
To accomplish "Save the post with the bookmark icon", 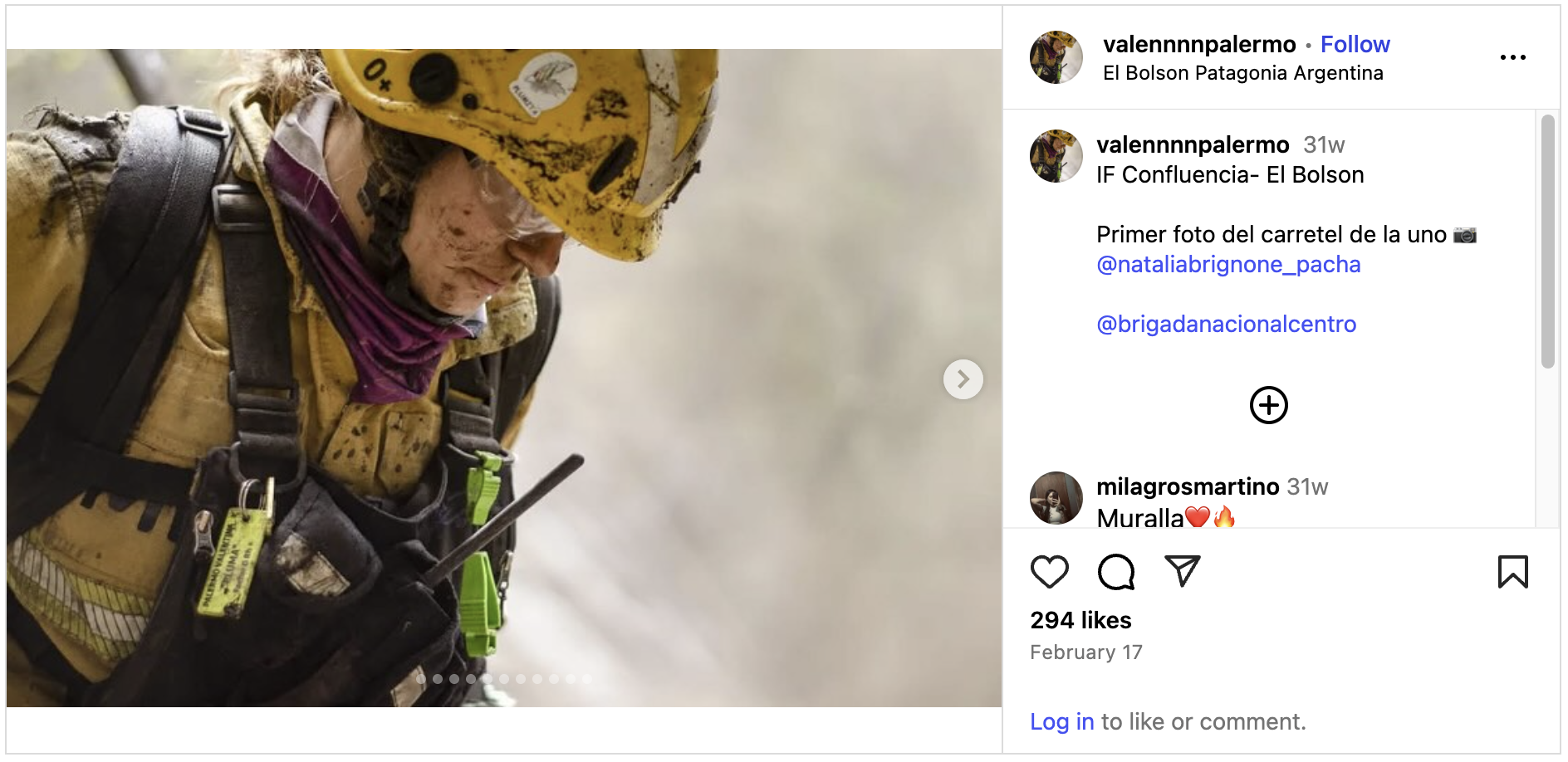I will (1512, 572).
